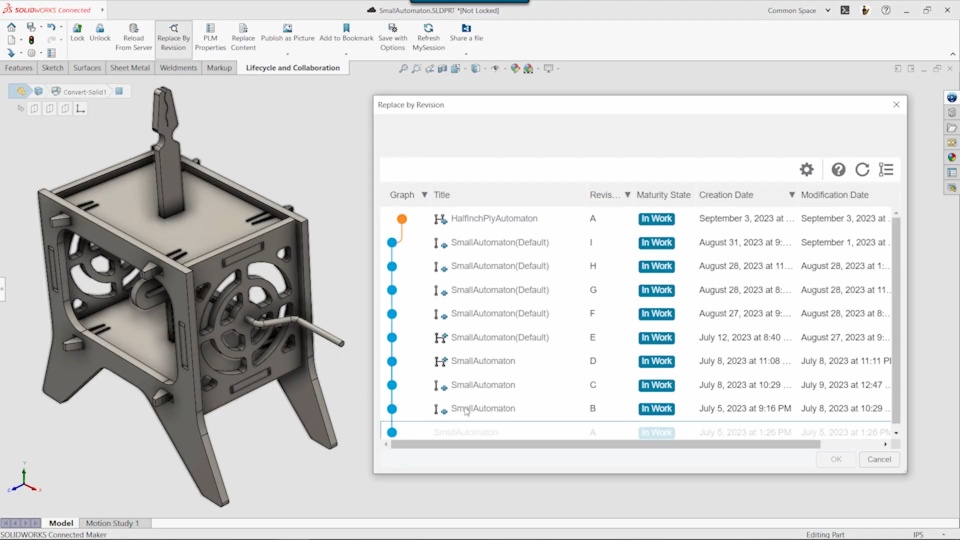The width and height of the screenshot is (960, 540).
Task: Click the Options gear icon in quick toolbar
Action: pos(31,53)
